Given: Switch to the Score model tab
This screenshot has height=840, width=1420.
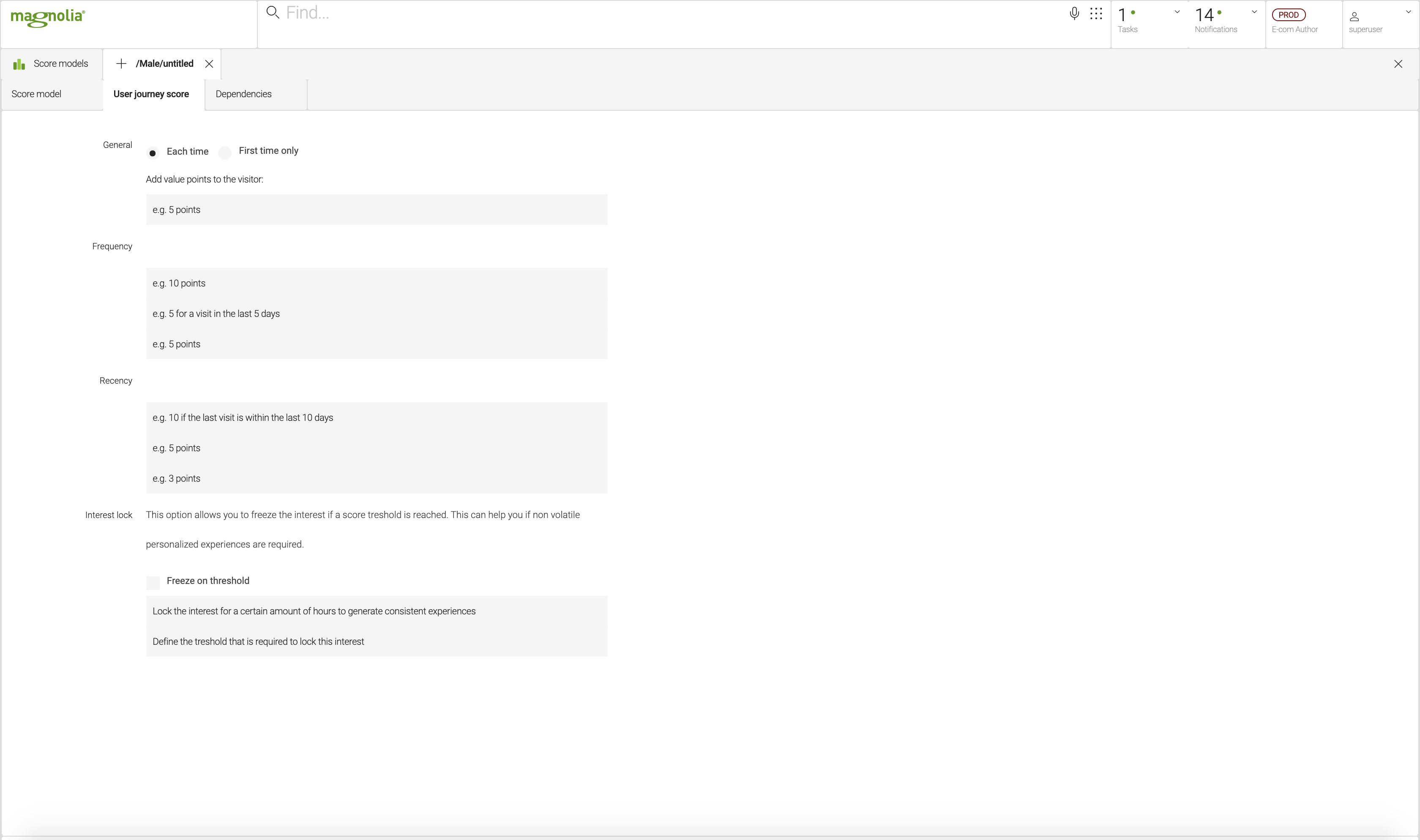Looking at the screenshot, I should click(x=36, y=94).
